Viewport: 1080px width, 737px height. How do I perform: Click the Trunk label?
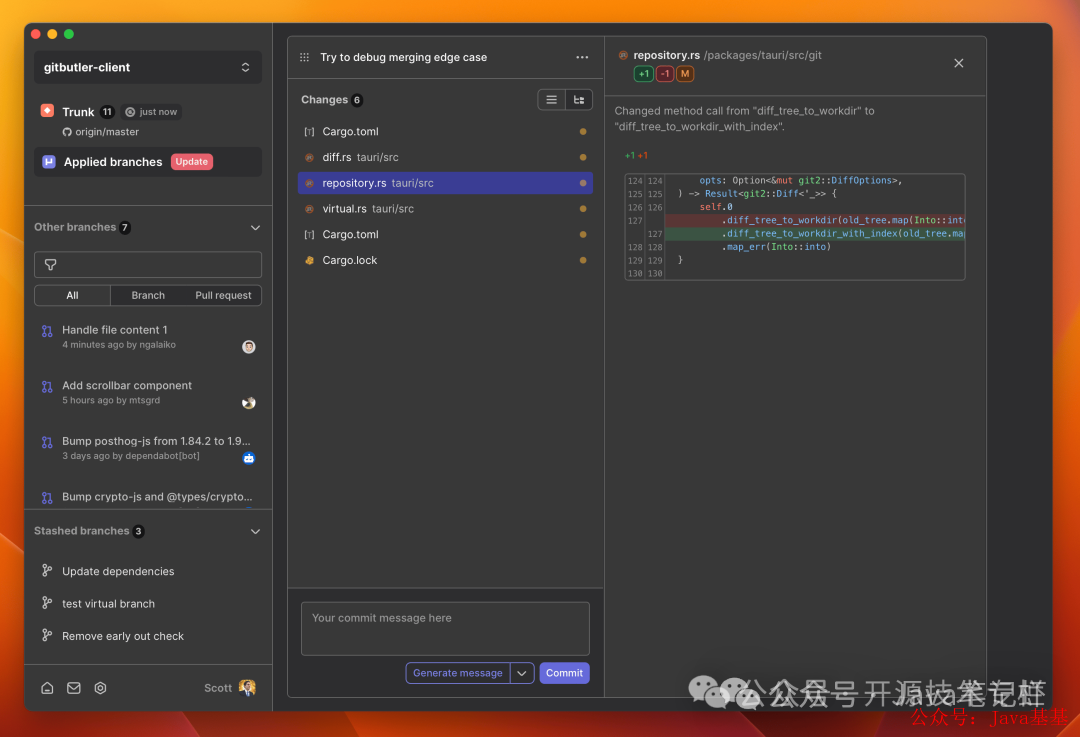pyautogui.click(x=78, y=112)
